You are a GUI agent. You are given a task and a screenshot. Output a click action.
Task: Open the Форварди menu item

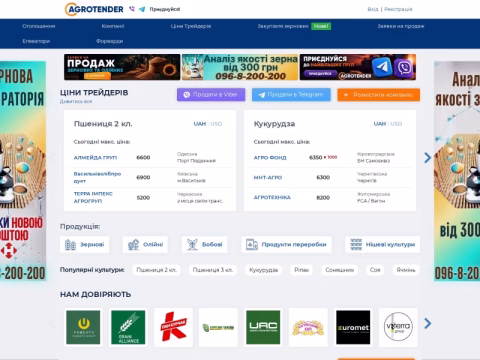click(110, 41)
